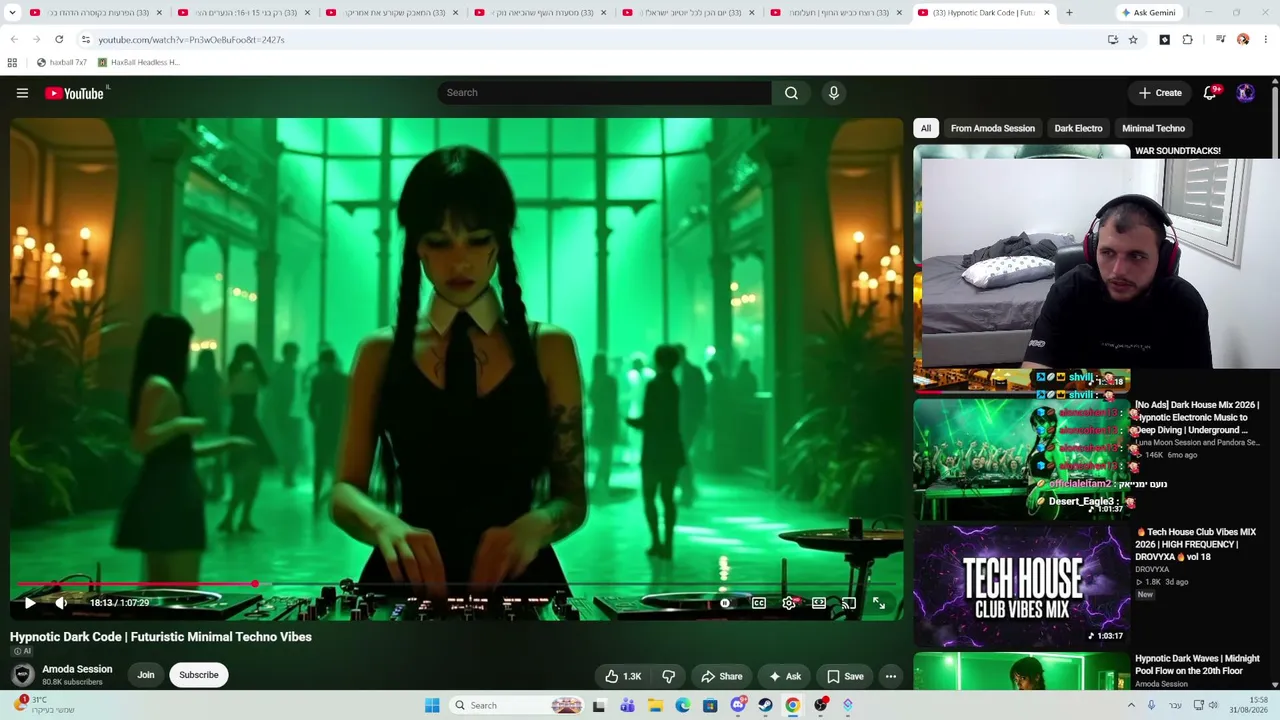Click the YouTube search magnifier button
The height and width of the screenshot is (720, 1280).
pyautogui.click(x=791, y=93)
